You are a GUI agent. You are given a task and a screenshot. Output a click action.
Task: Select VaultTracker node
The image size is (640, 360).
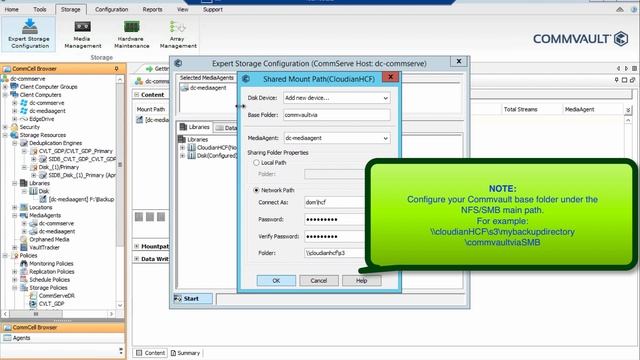point(44,248)
